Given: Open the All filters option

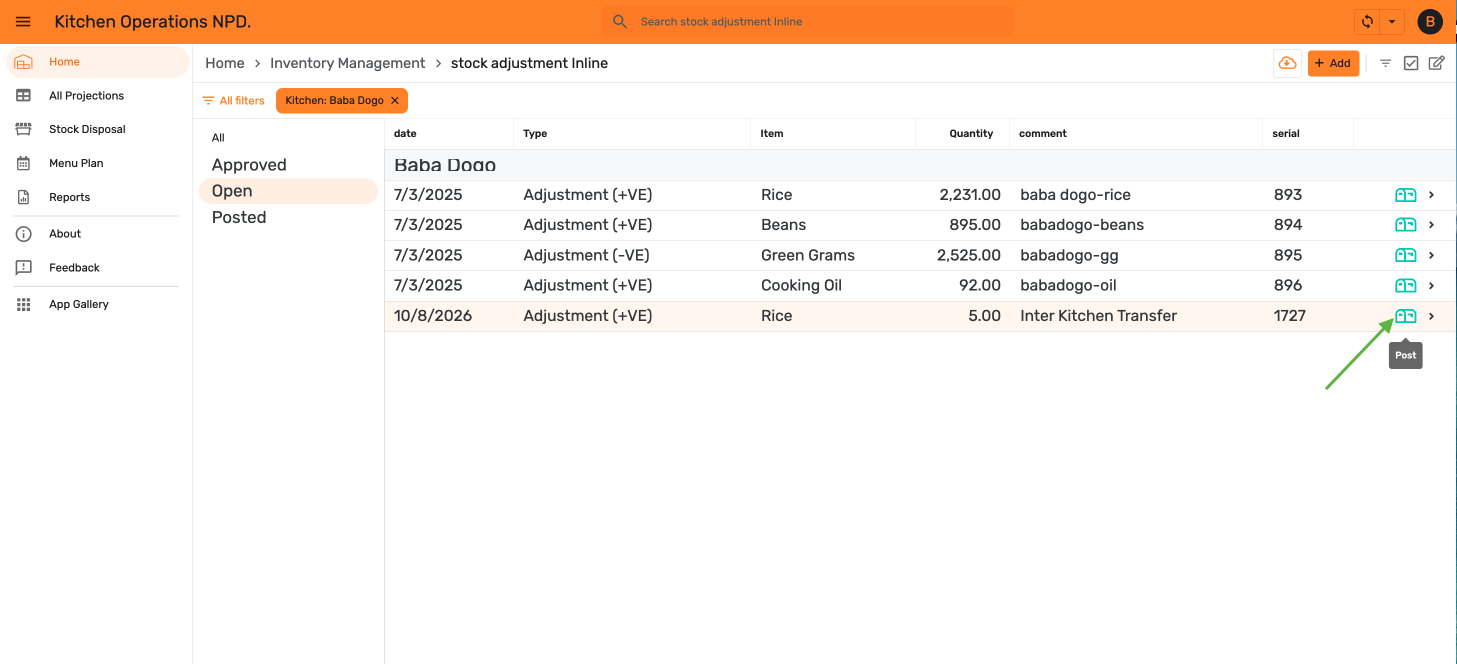Looking at the screenshot, I should [x=233, y=101].
